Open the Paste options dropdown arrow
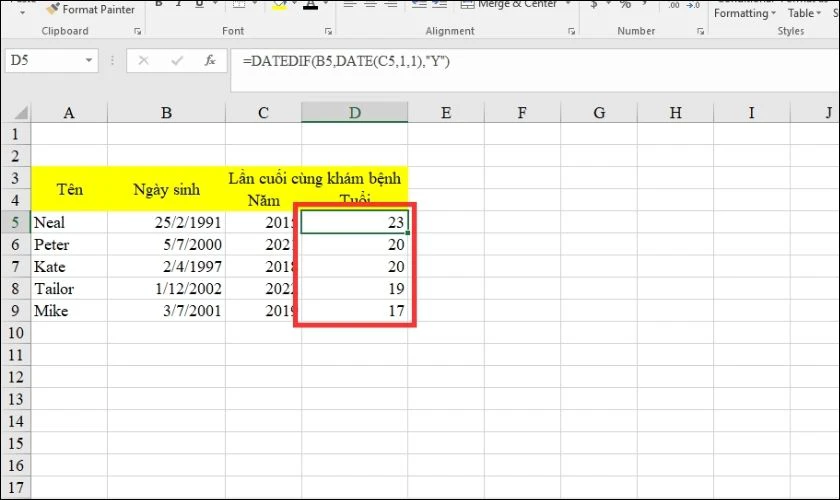This screenshot has height=500, width=840. pos(22,12)
